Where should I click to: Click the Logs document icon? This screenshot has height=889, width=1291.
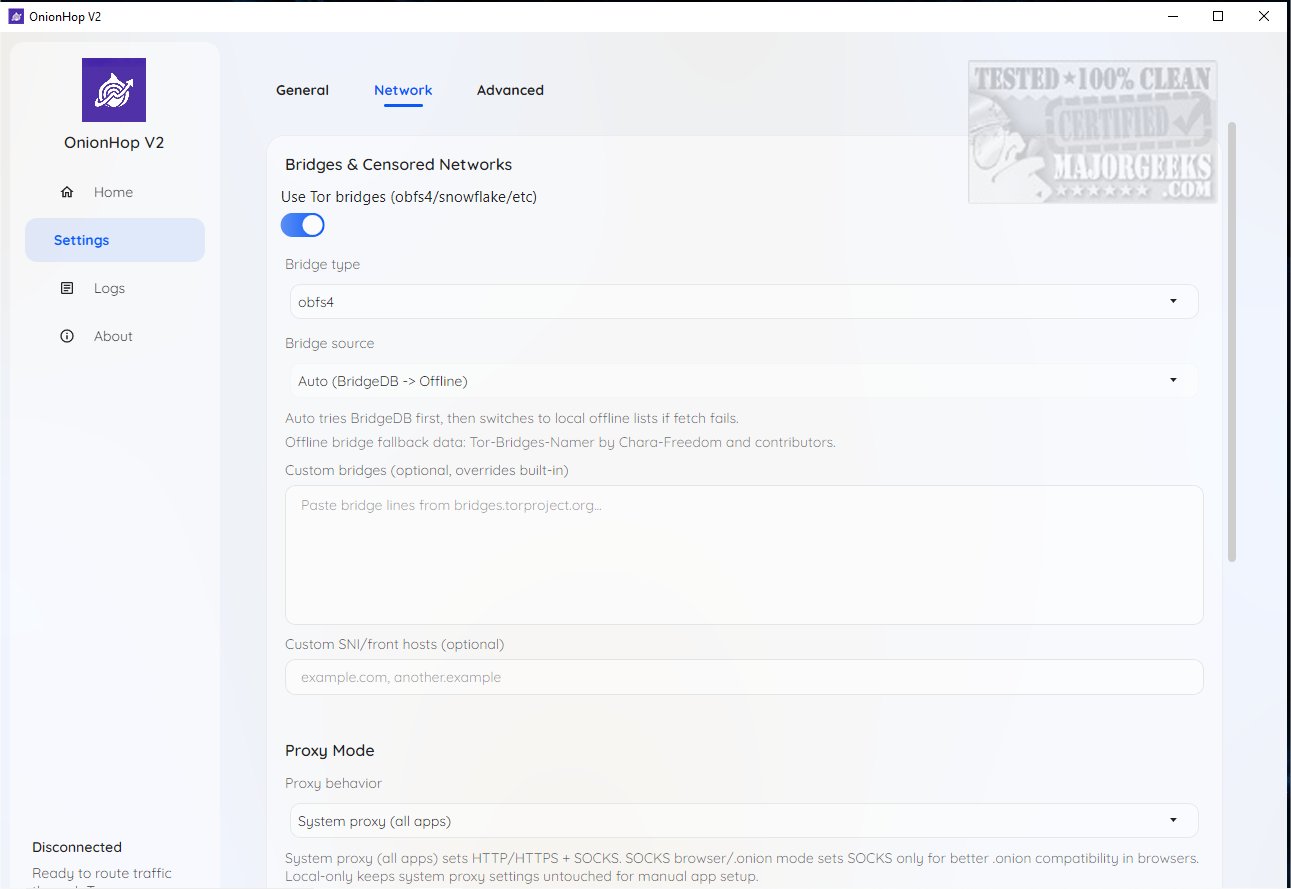tap(67, 288)
